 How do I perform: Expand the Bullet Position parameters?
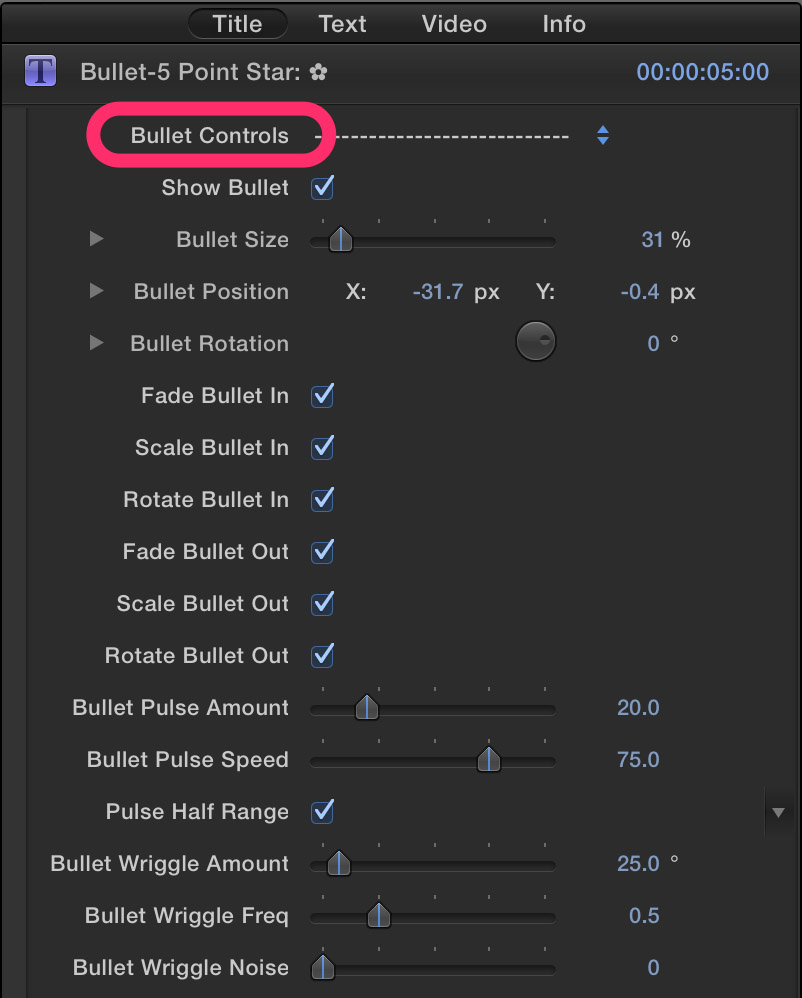tap(96, 291)
